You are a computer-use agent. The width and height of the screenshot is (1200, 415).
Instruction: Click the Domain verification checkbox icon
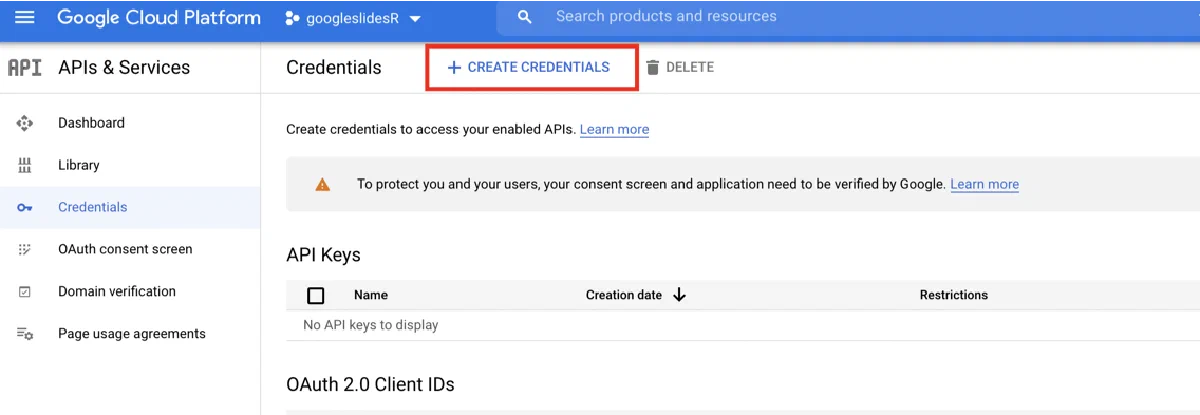coord(25,292)
